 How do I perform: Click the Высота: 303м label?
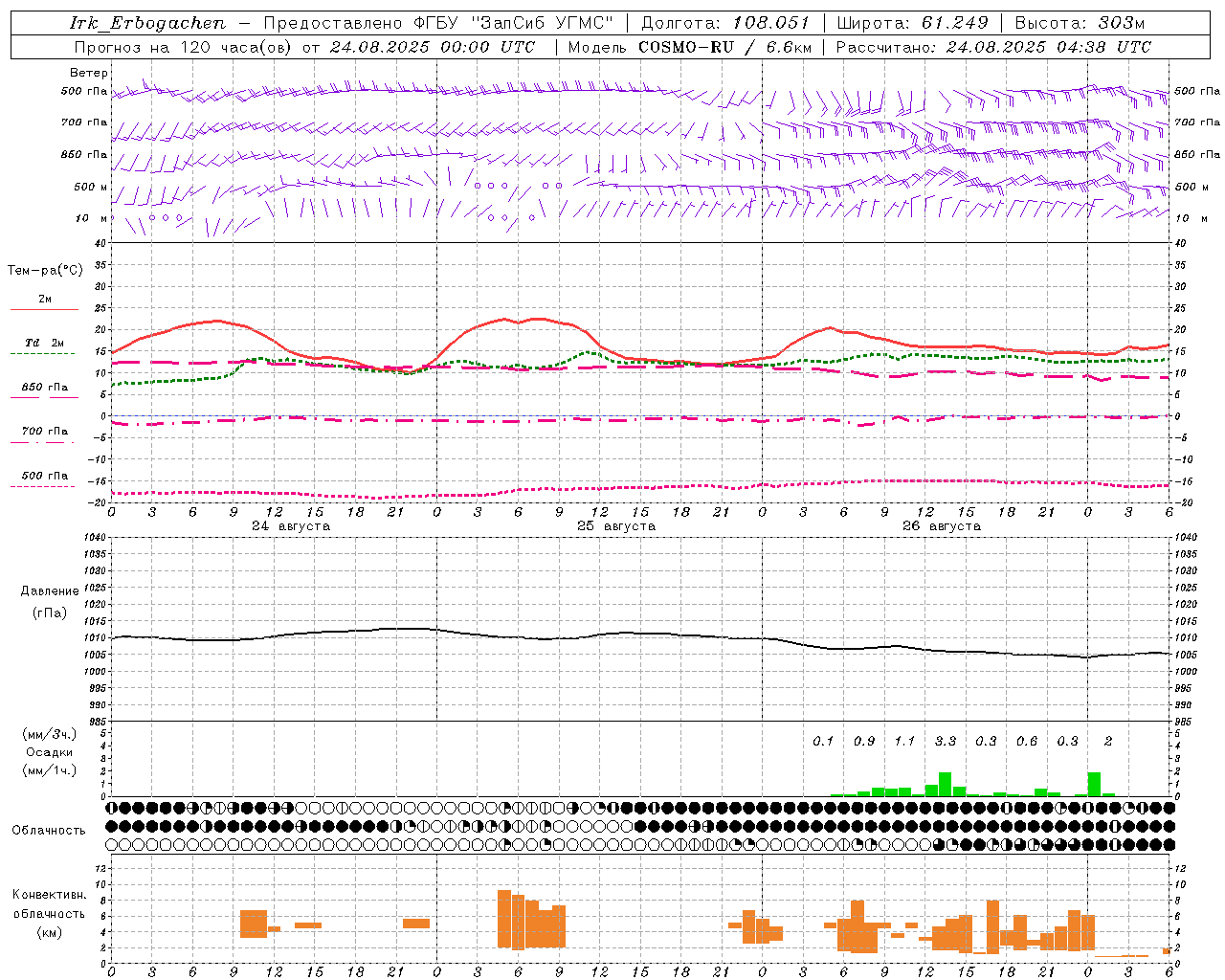tap(1080, 23)
